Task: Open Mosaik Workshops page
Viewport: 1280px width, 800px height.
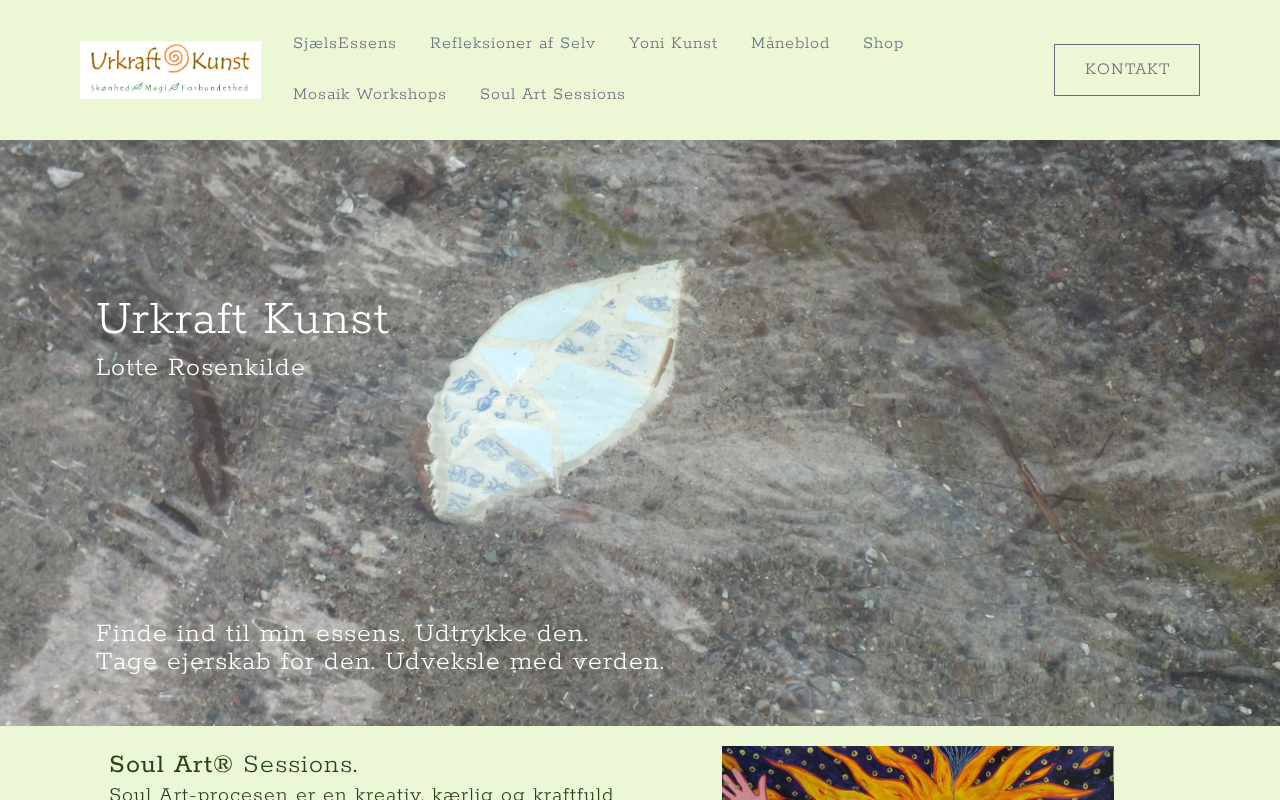Action: click(370, 95)
